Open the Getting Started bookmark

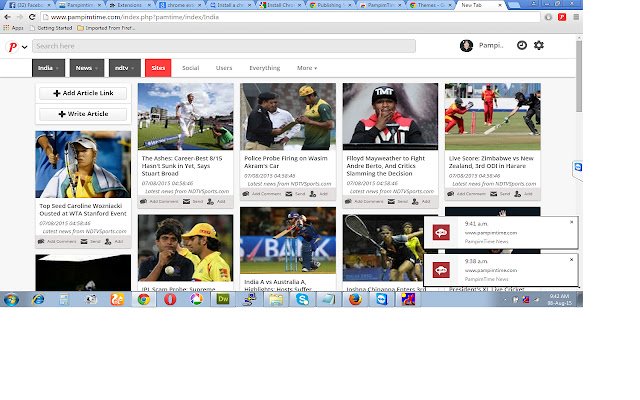point(51,28)
